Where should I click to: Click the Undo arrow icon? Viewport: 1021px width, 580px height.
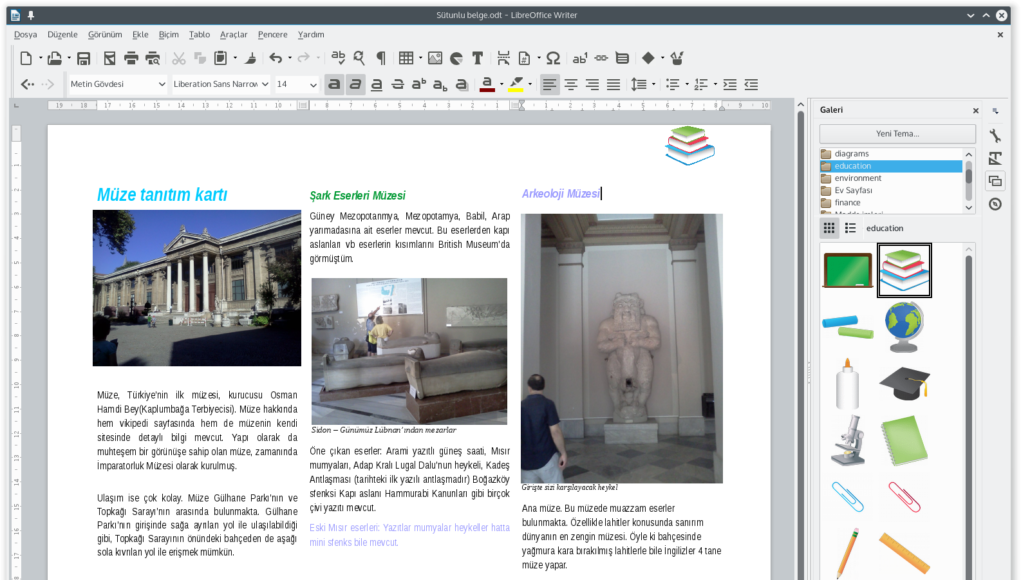[x=275, y=58]
